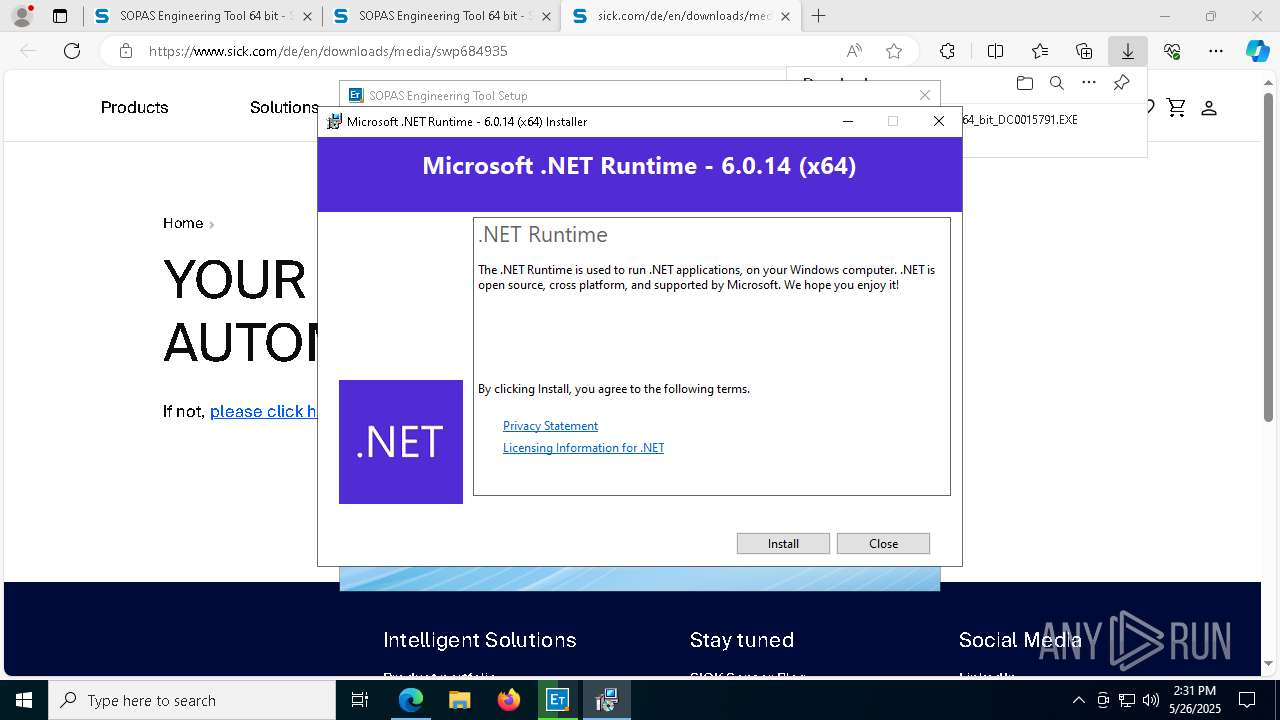
Task: Open the Favorites list icon
Action: click(x=1040, y=51)
